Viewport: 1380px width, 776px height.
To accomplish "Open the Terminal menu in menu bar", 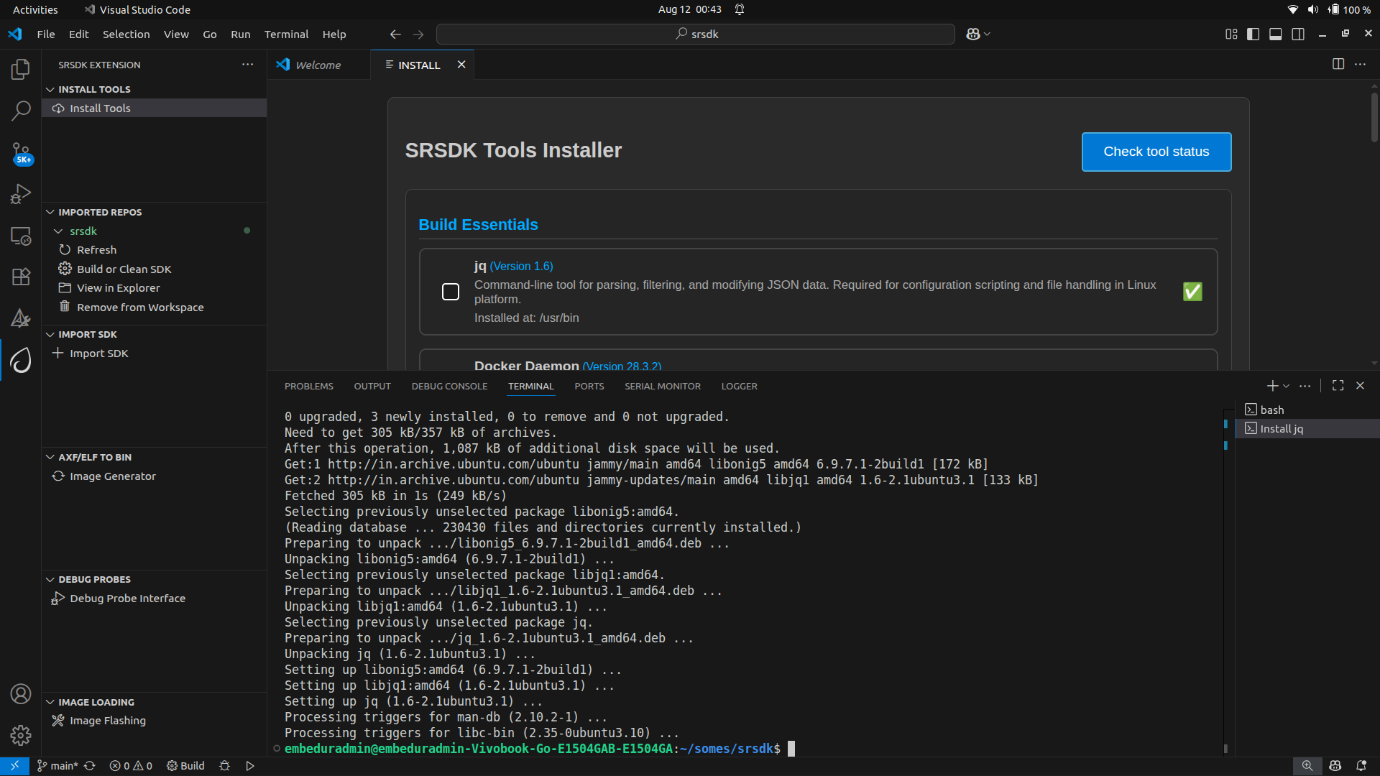I will tap(286, 34).
